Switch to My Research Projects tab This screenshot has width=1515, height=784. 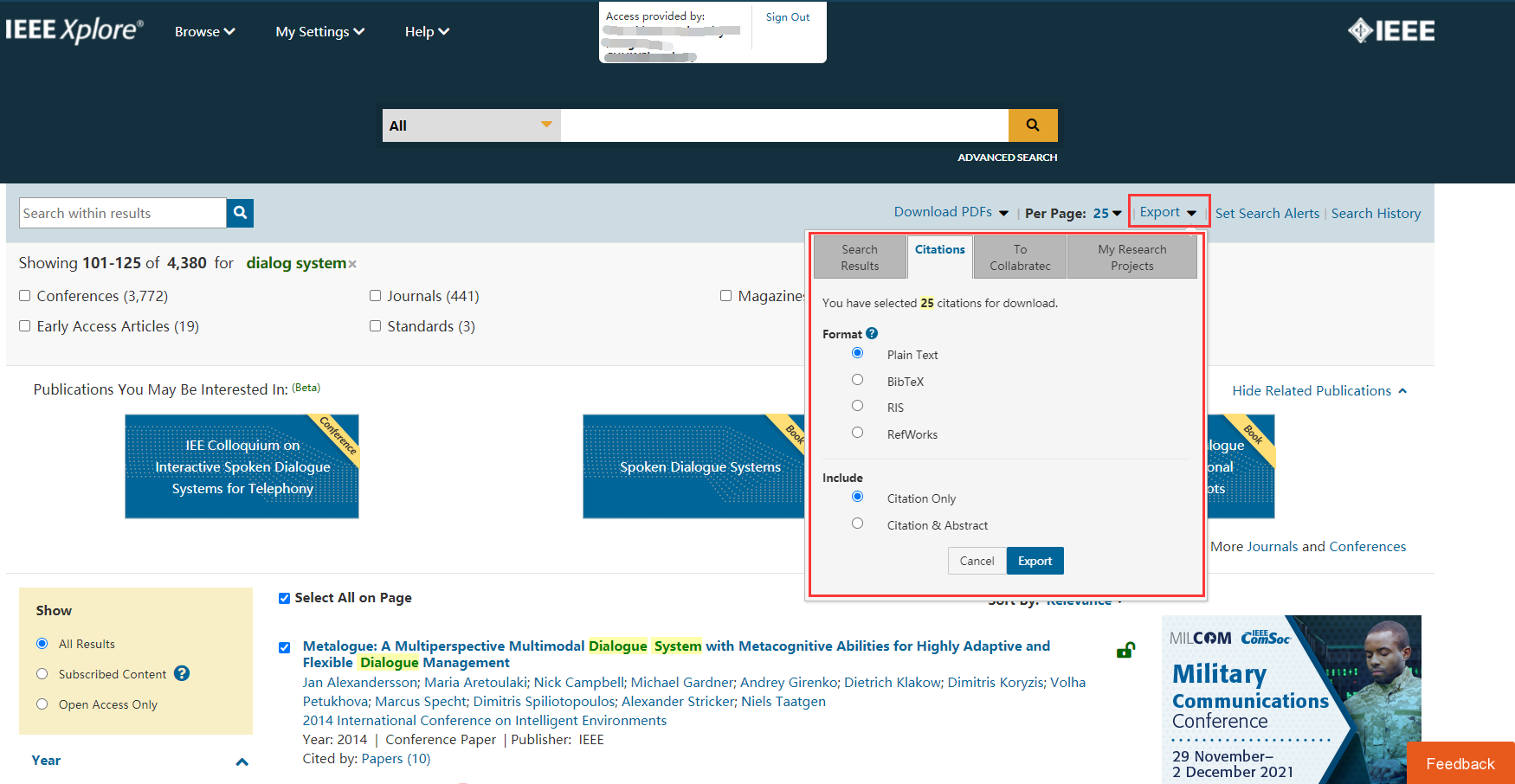(1132, 257)
